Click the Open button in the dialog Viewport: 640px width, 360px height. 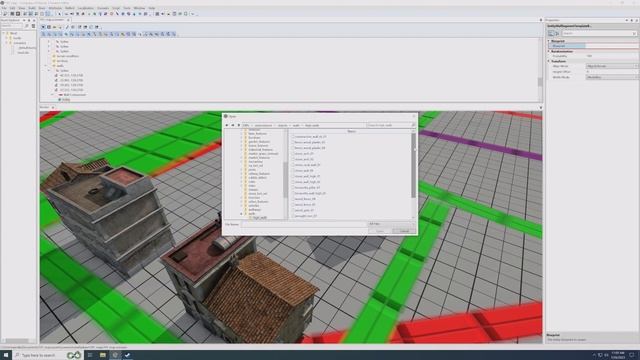click(x=380, y=231)
